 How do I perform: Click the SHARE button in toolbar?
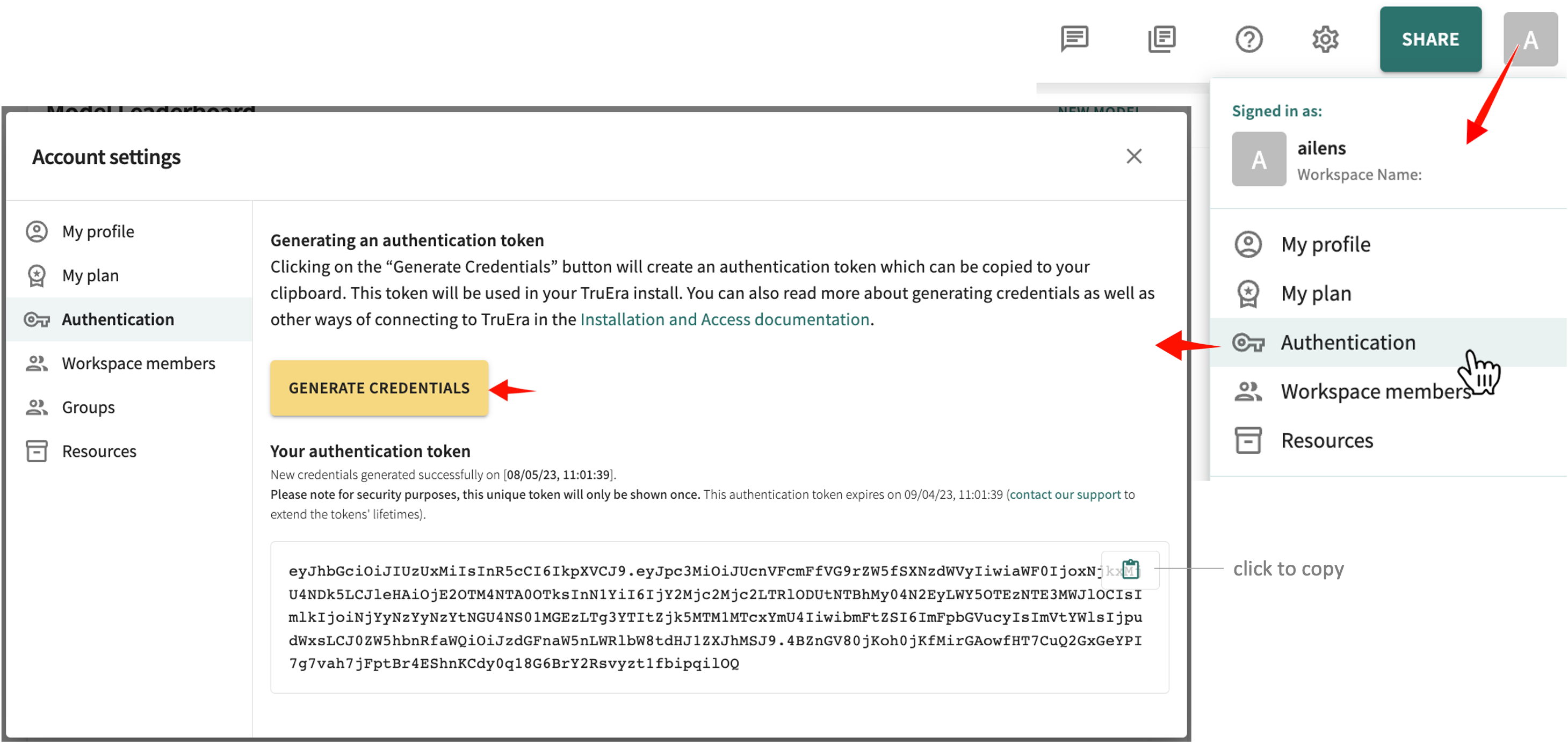(x=1431, y=38)
